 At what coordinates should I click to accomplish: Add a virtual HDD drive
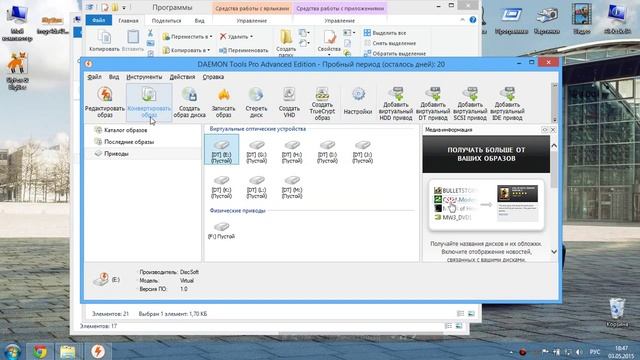(396, 104)
